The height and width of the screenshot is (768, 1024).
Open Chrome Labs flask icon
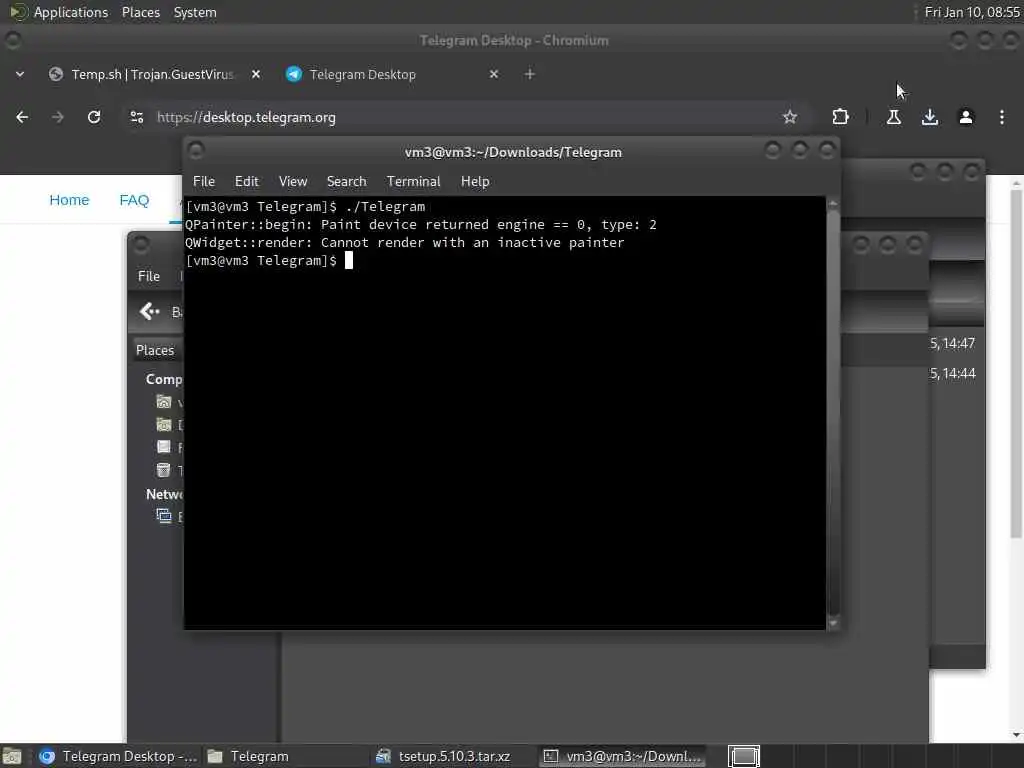(893, 117)
